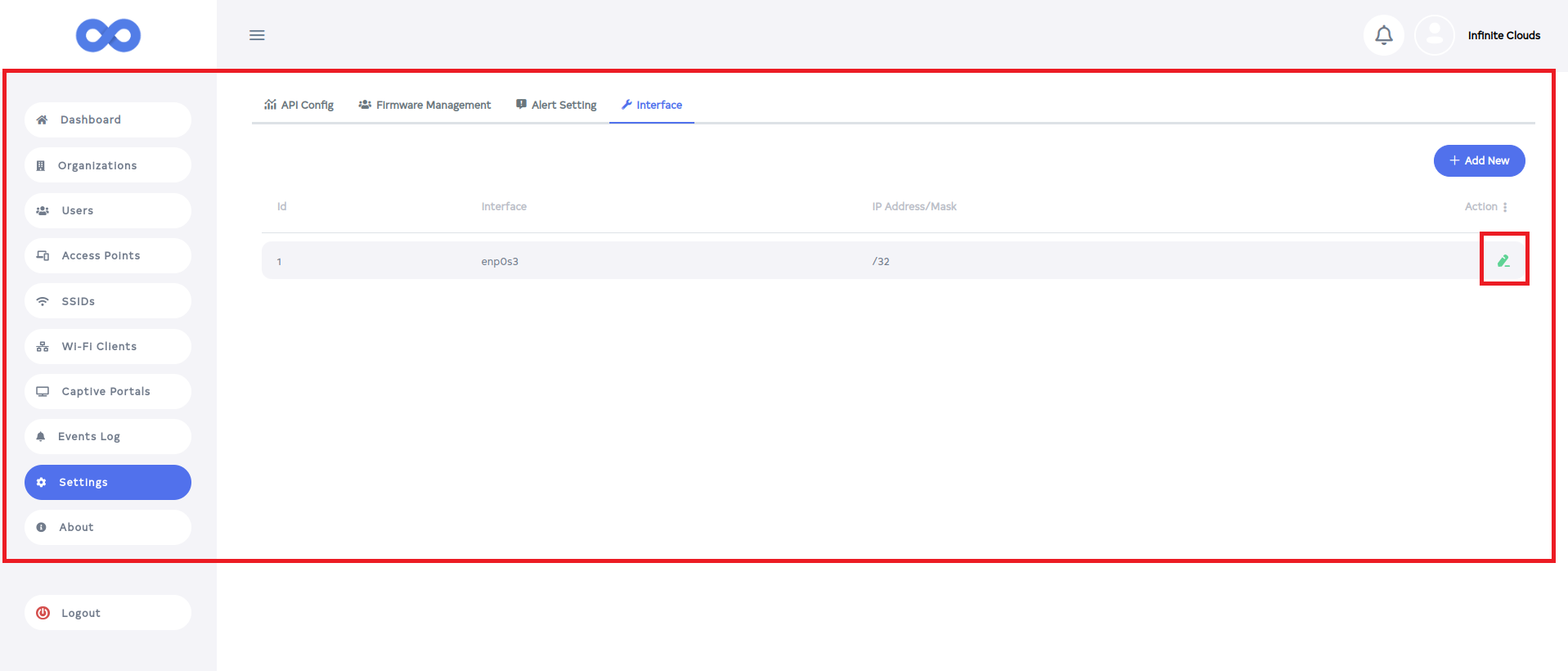Select the Alert Setting tab

[x=556, y=105]
